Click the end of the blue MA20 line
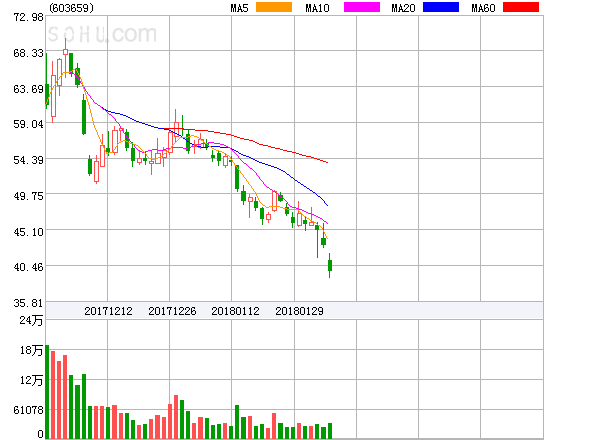Image resolution: width=600 pixels, height=440 pixels. [328, 205]
